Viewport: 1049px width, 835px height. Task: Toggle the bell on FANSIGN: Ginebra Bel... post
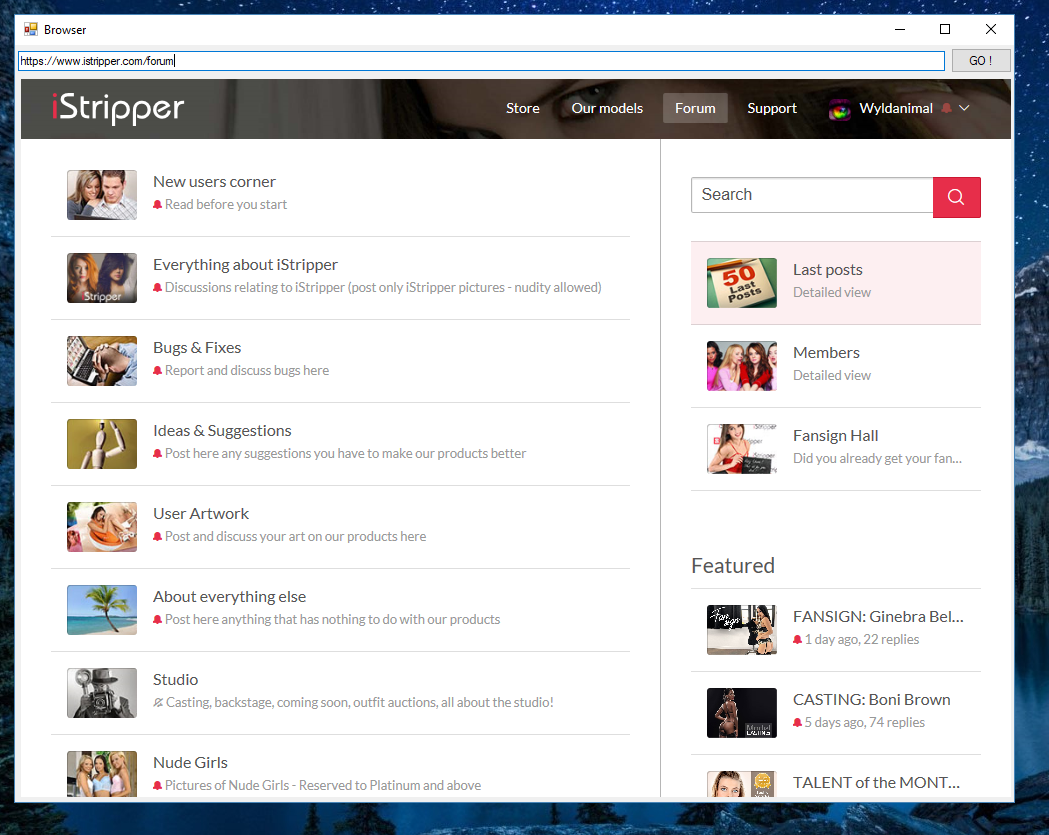click(797, 639)
